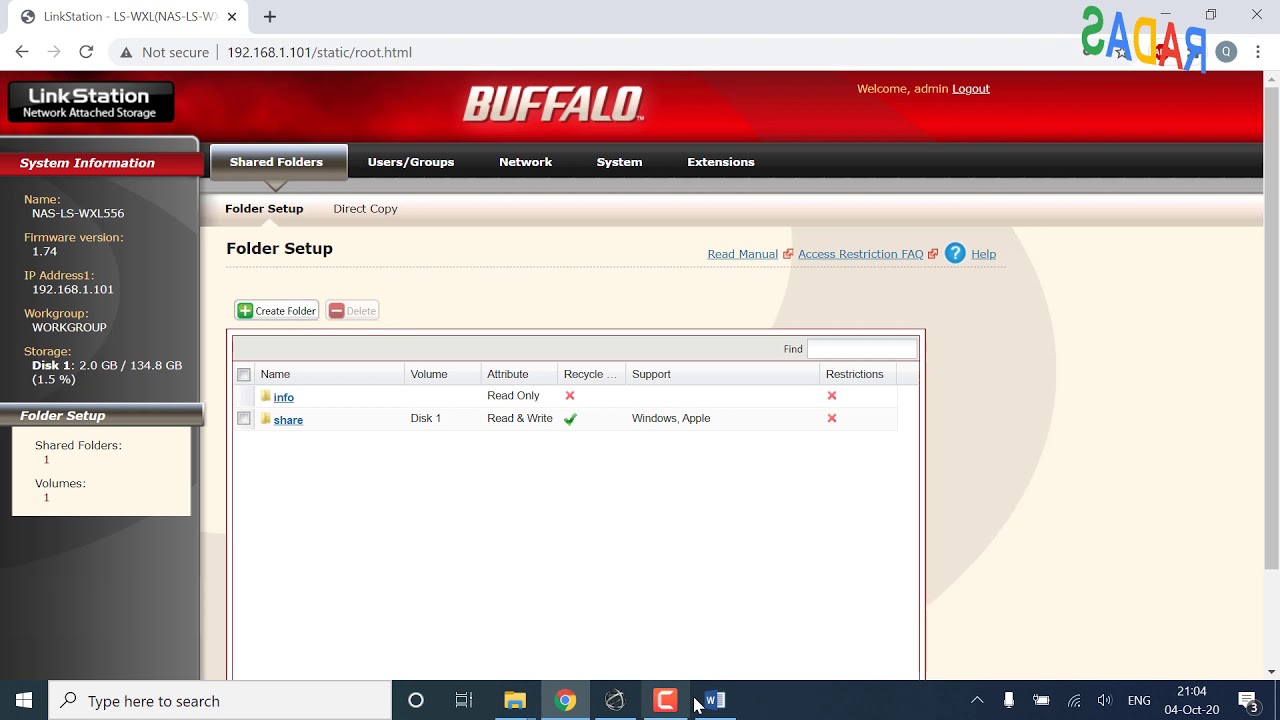Click the Help link
Image resolution: width=1280 pixels, height=720 pixels.
coord(983,254)
